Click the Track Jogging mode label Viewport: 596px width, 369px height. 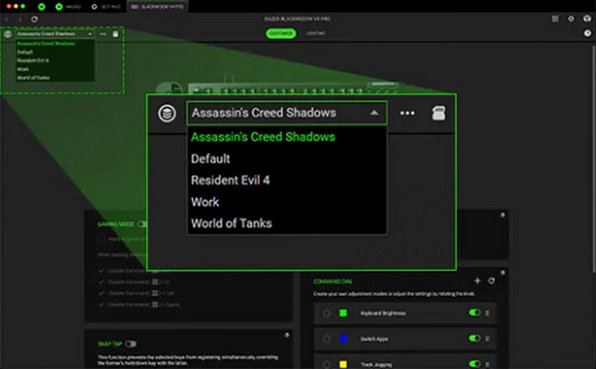pyautogui.click(x=376, y=364)
